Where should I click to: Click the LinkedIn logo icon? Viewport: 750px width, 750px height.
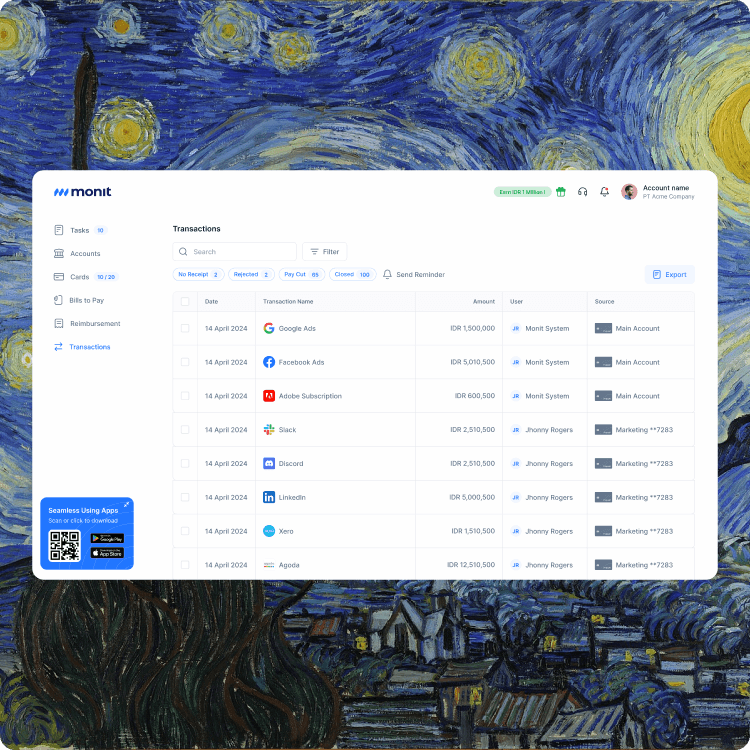269,497
